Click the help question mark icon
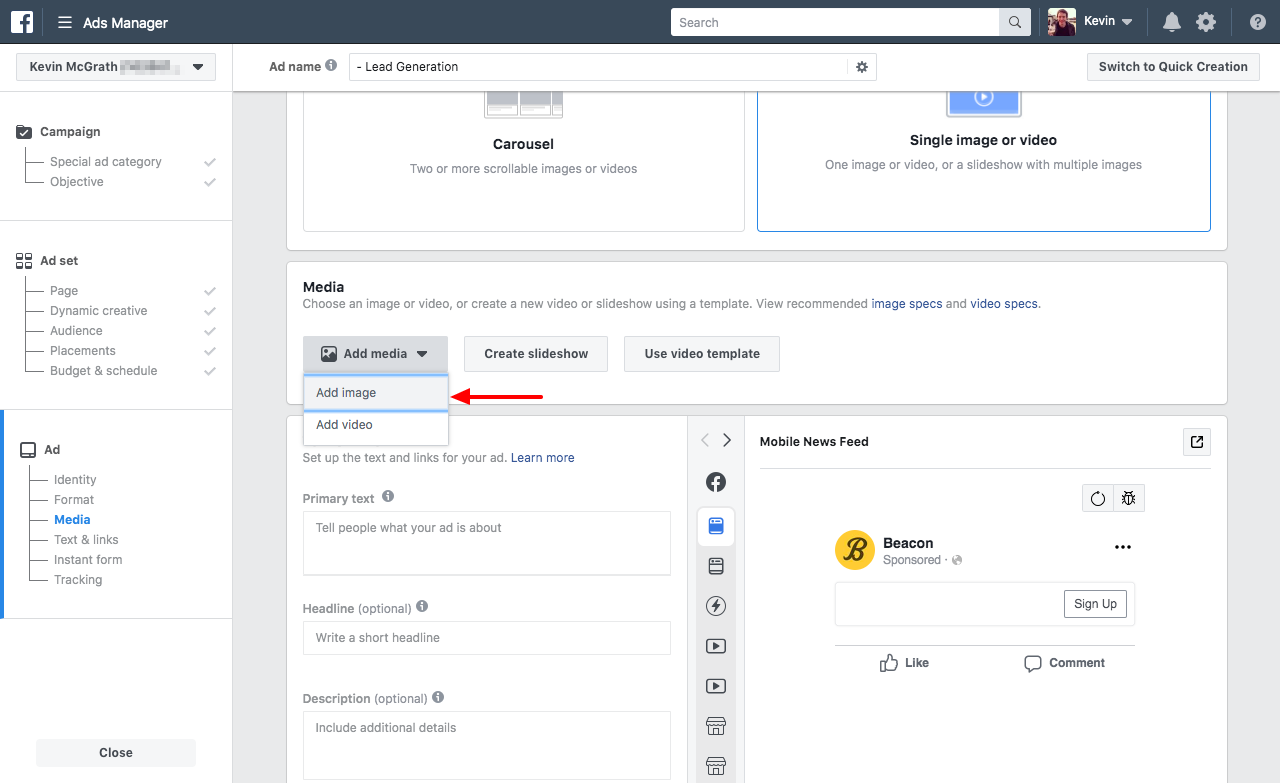 [x=1258, y=22]
